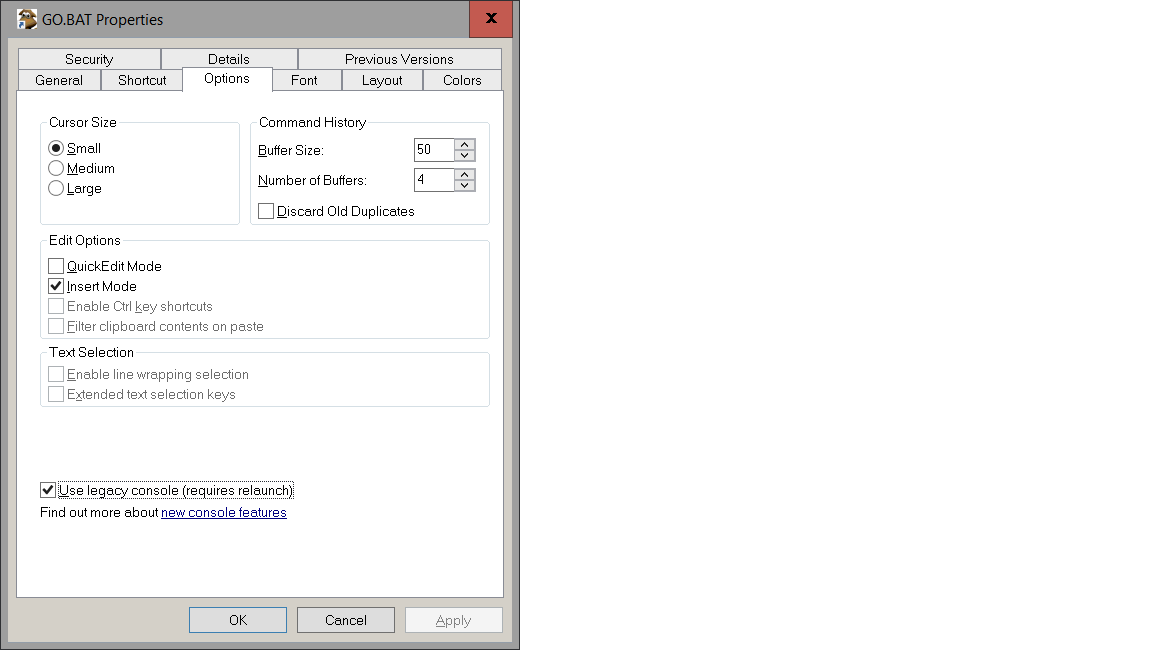This screenshot has height=650, width=1152.
Task: Click the Command History group label
Action: click(x=313, y=123)
